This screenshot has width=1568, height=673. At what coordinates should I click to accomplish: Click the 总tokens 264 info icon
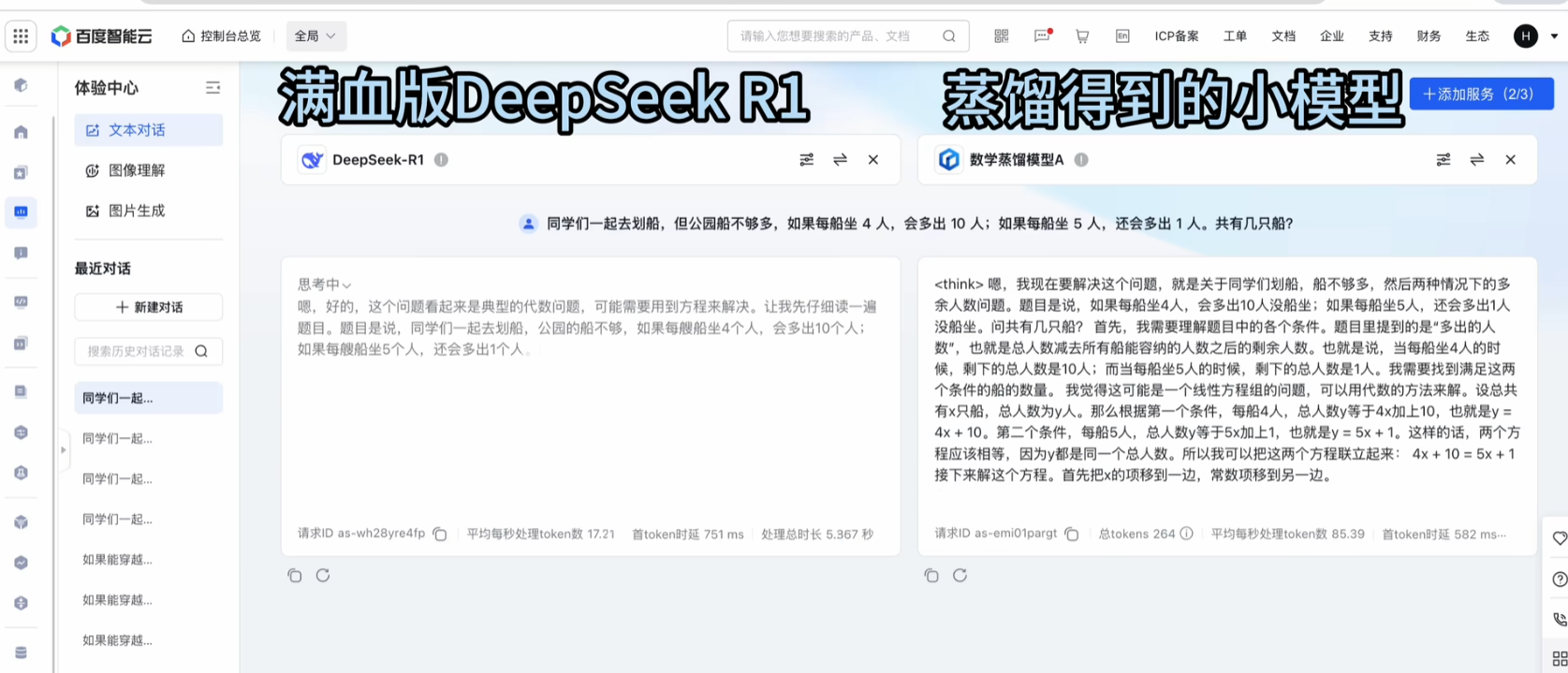1186,534
